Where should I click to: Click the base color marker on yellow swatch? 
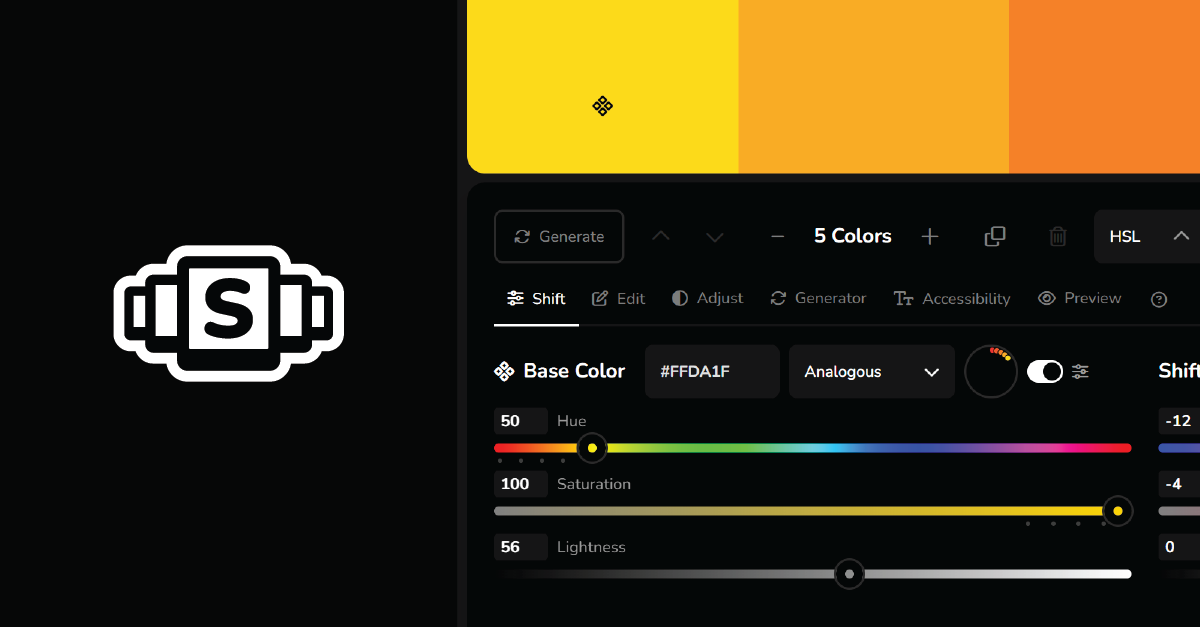pyautogui.click(x=602, y=105)
